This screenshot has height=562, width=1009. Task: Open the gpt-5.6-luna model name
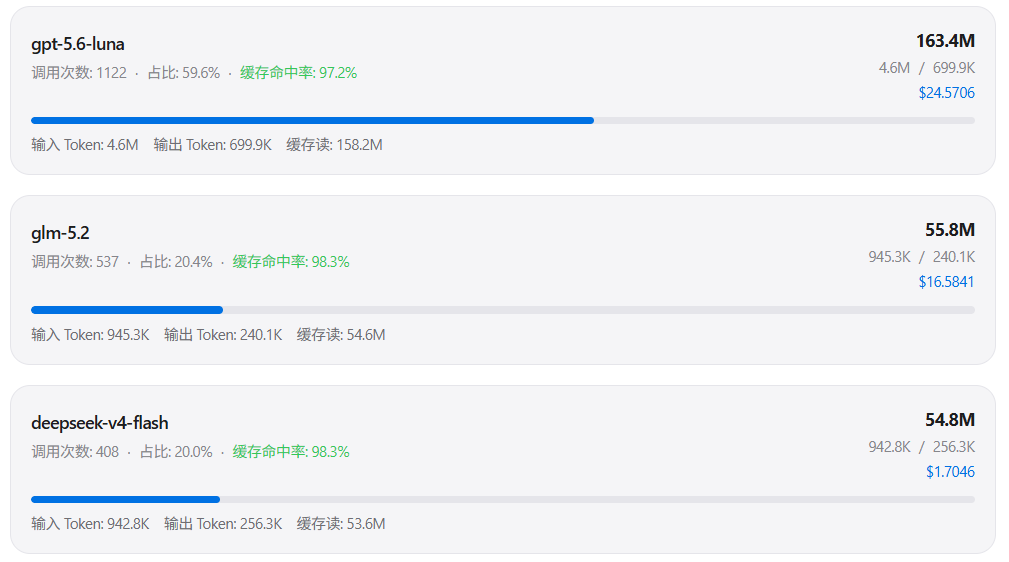click(78, 44)
